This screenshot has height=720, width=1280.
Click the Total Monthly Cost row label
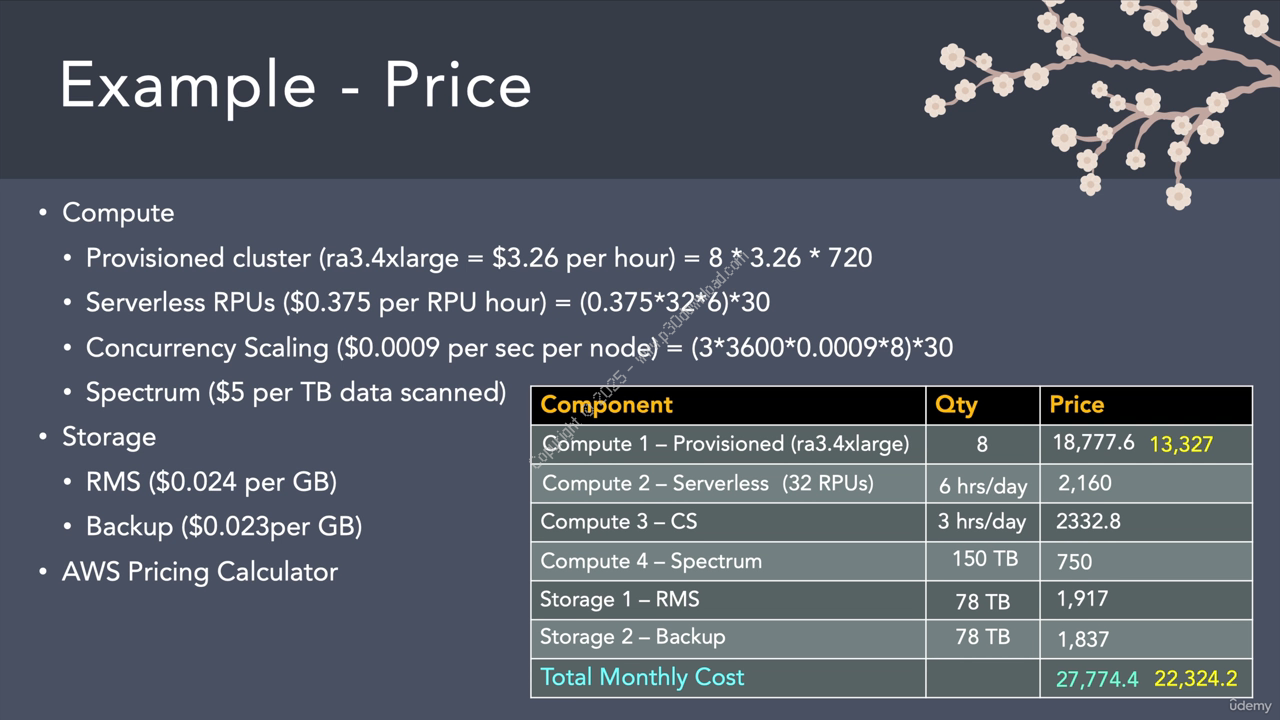pyautogui.click(x=642, y=677)
